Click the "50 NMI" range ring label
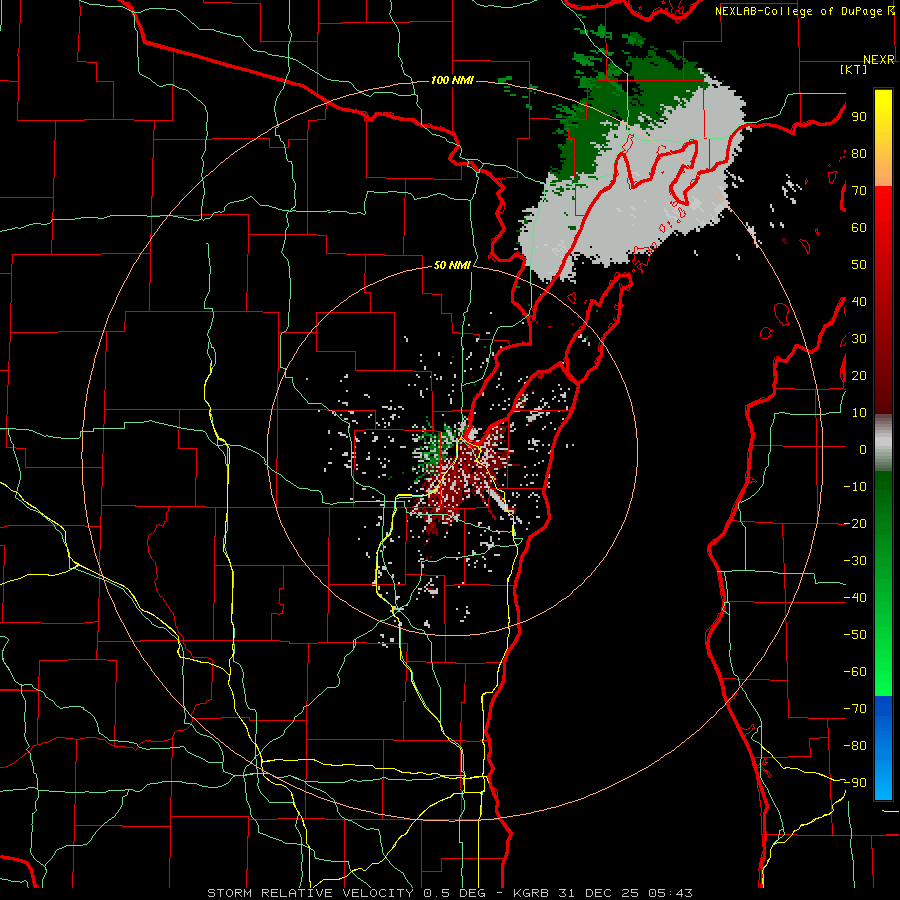 (x=452, y=265)
